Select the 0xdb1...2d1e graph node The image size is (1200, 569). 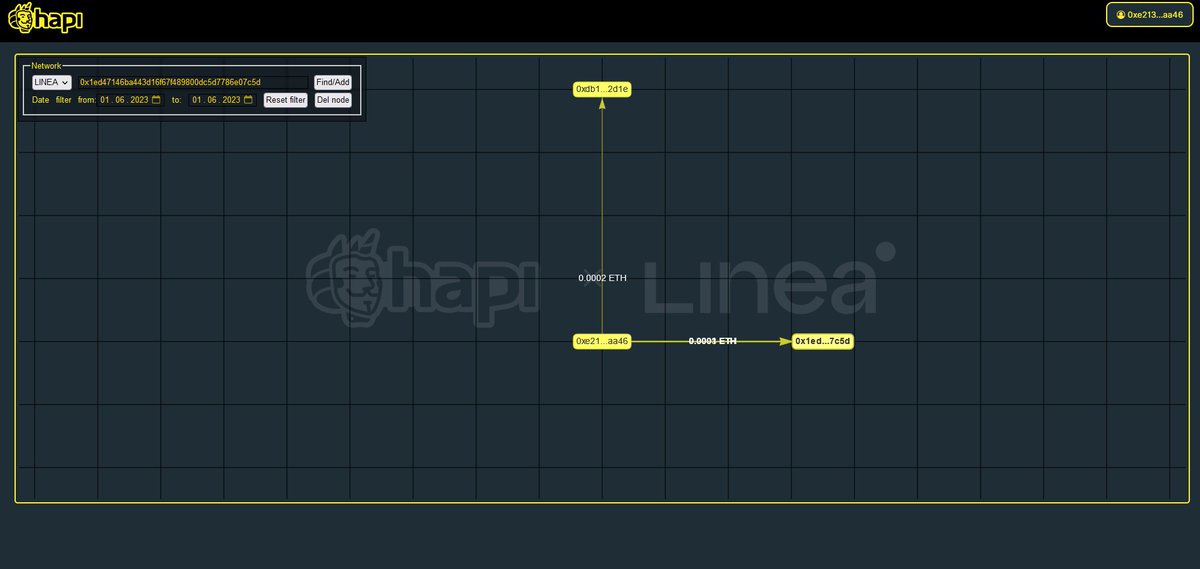tap(602, 89)
